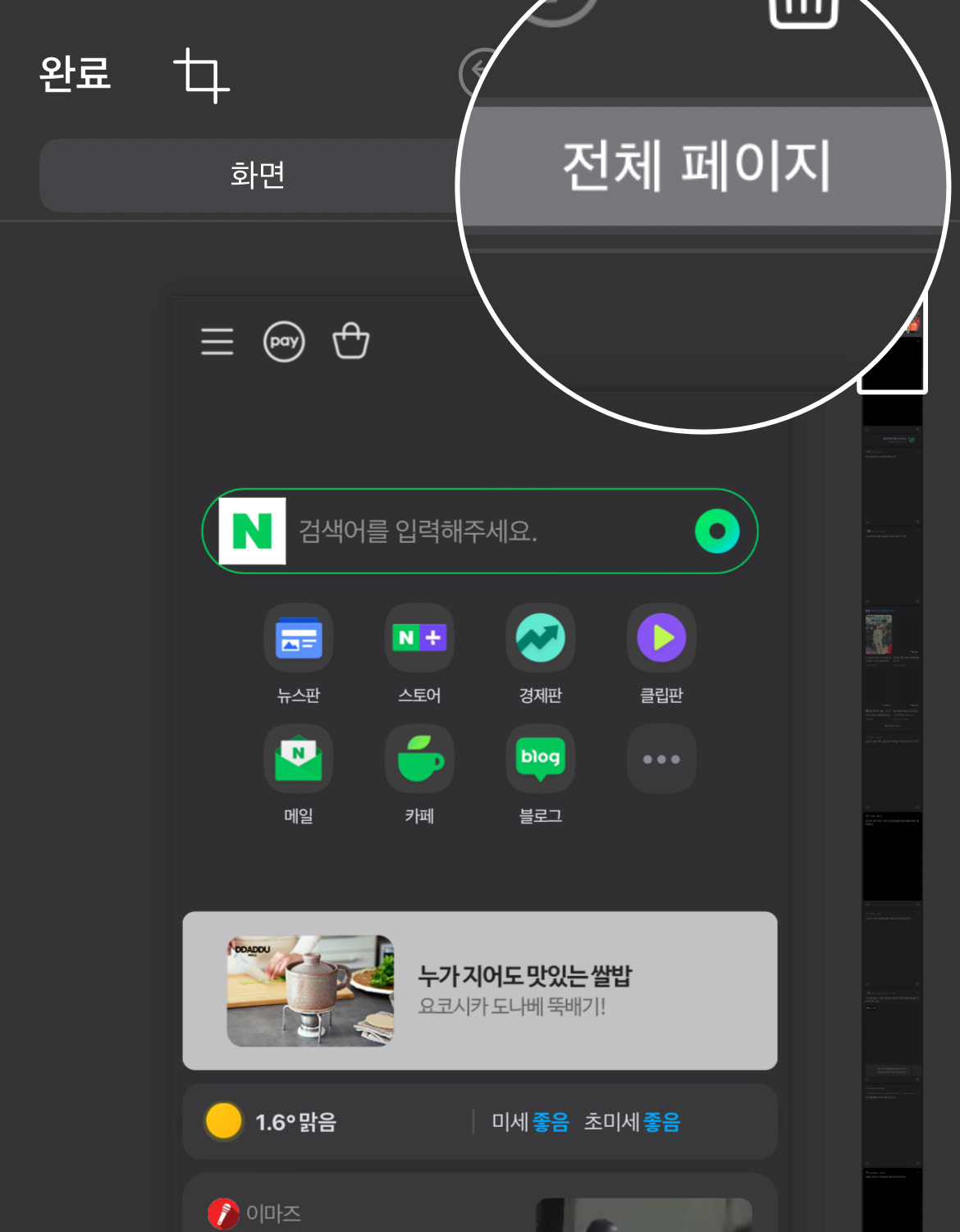
Task: Open the 클립판 play icon
Action: click(661, 638)
